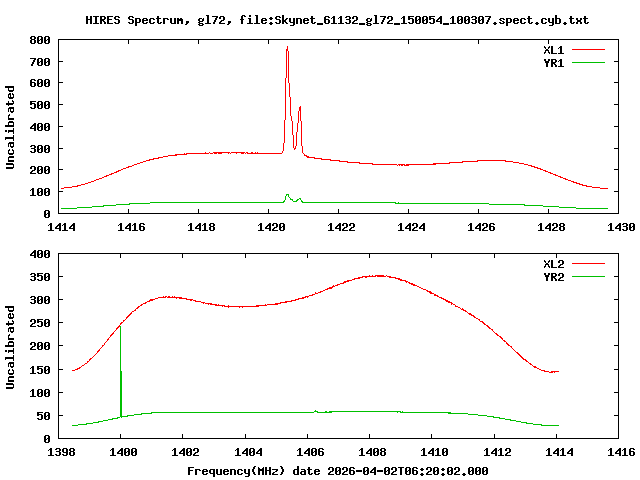Click the 800 y-axis label on top plot

tap(40, 40)
